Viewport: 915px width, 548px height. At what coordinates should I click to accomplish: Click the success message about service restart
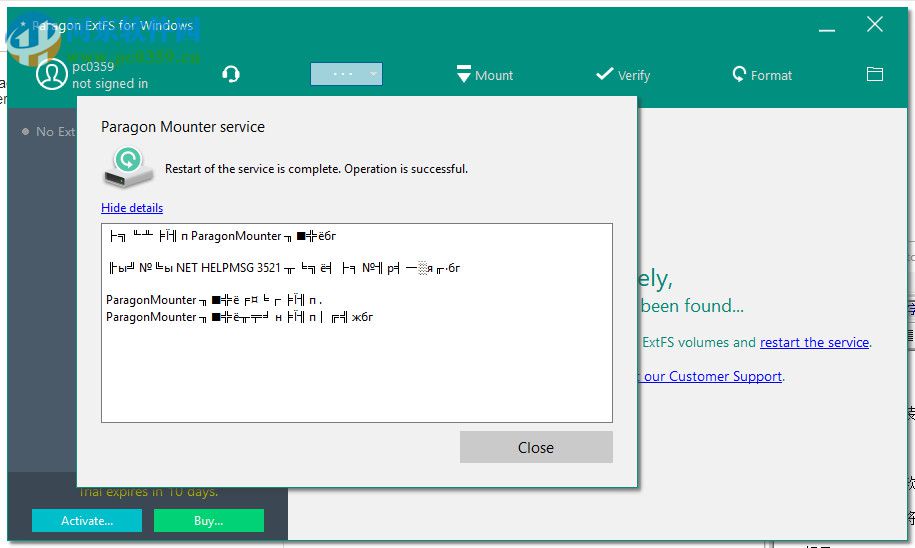[x=316, y=169]
